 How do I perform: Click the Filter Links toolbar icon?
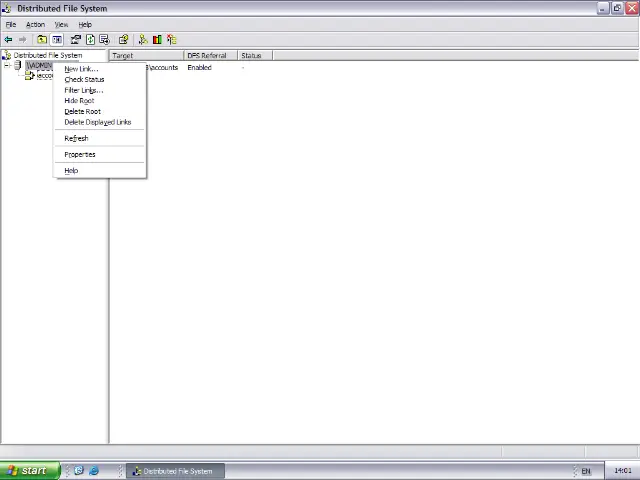click(x=171, y=40)
